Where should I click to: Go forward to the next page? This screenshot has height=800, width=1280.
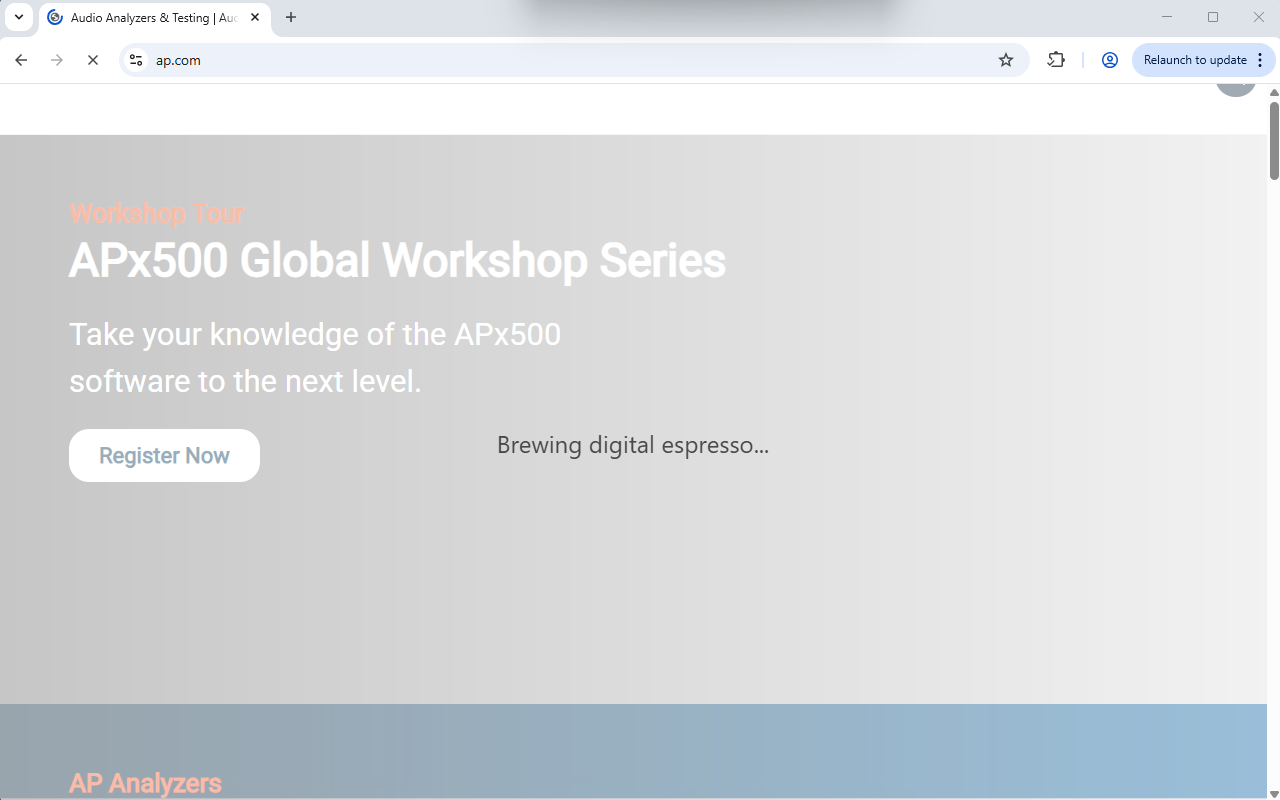57,60
